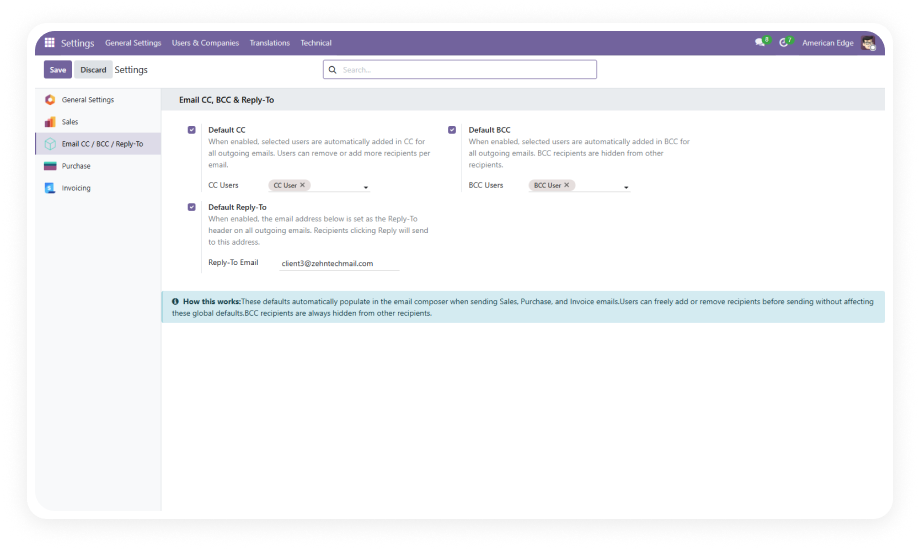Select Sales in the sidebar
The image size is (920, 550).
pos(98,122)
